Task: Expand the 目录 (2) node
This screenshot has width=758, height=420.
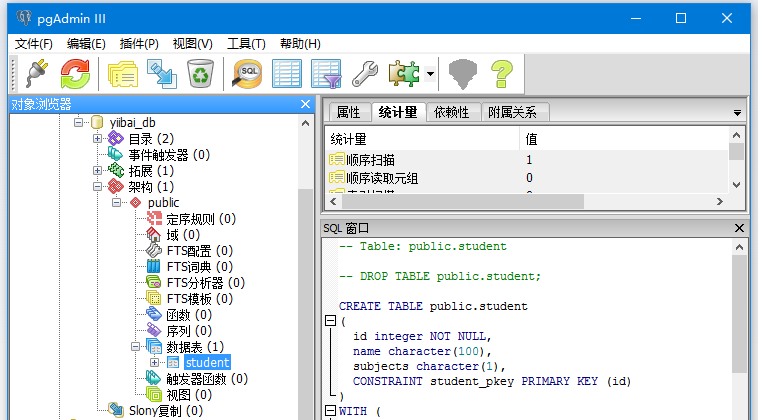Action: point(97,139)
